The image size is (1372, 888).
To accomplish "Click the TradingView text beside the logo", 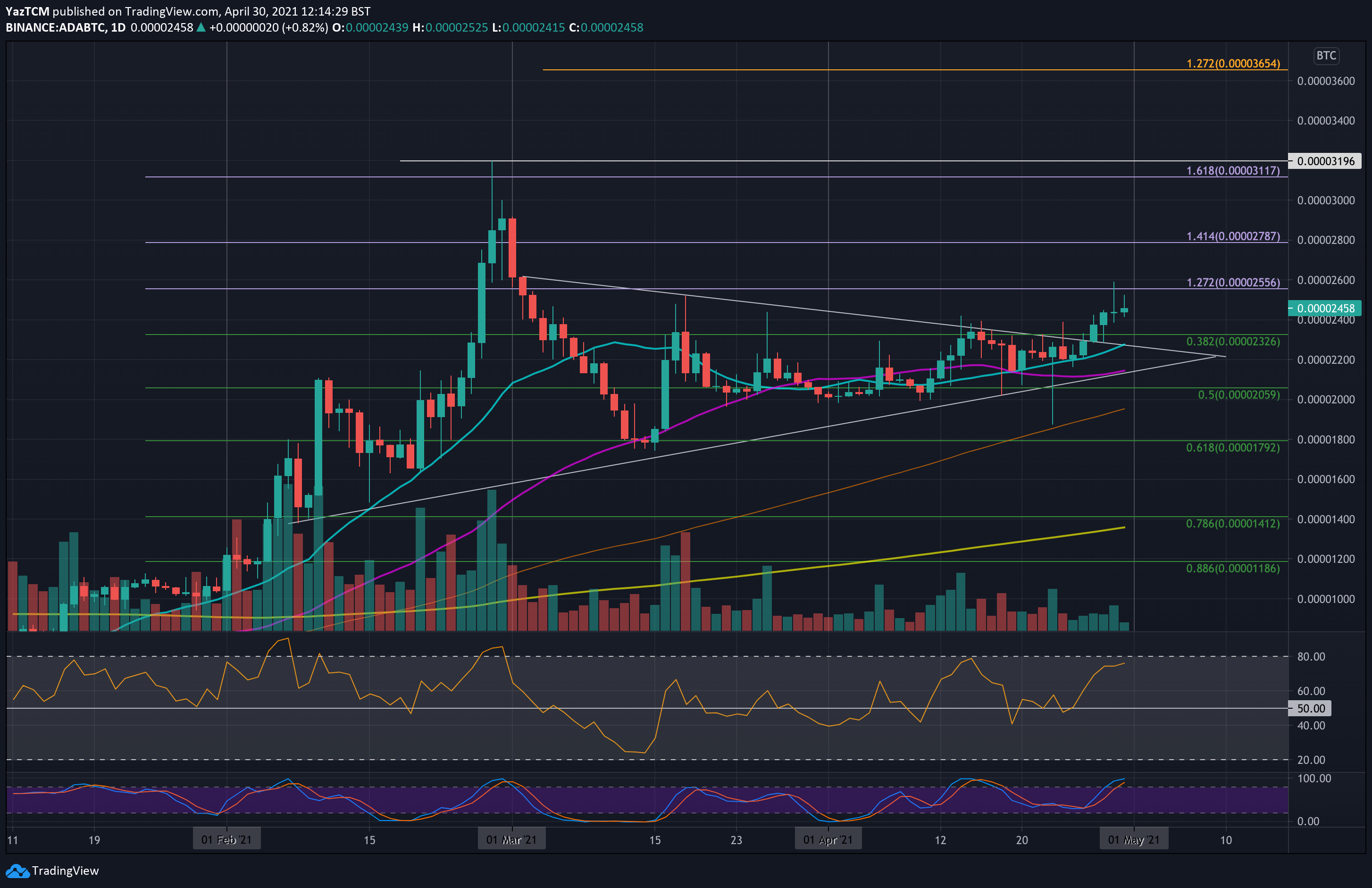I will click(x=65, y=871).
